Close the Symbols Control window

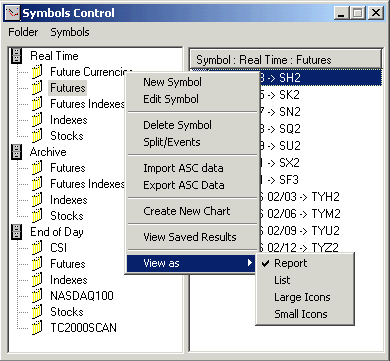tap(376, 13)
